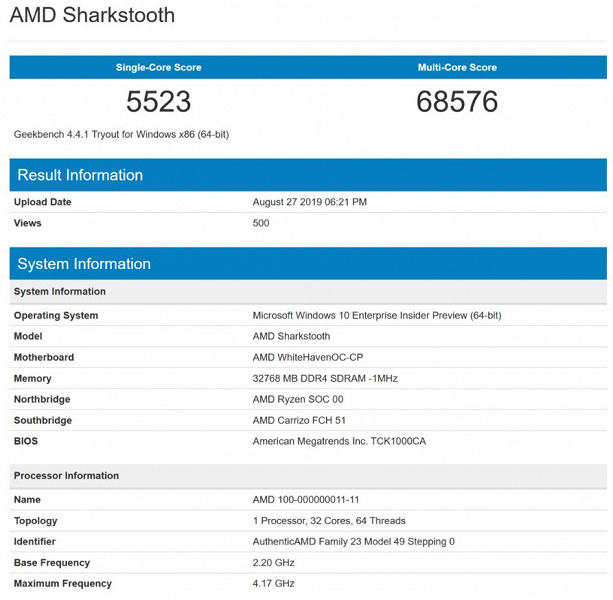Click the Views count of 500

pyautogui.click(x=261, y=223)
